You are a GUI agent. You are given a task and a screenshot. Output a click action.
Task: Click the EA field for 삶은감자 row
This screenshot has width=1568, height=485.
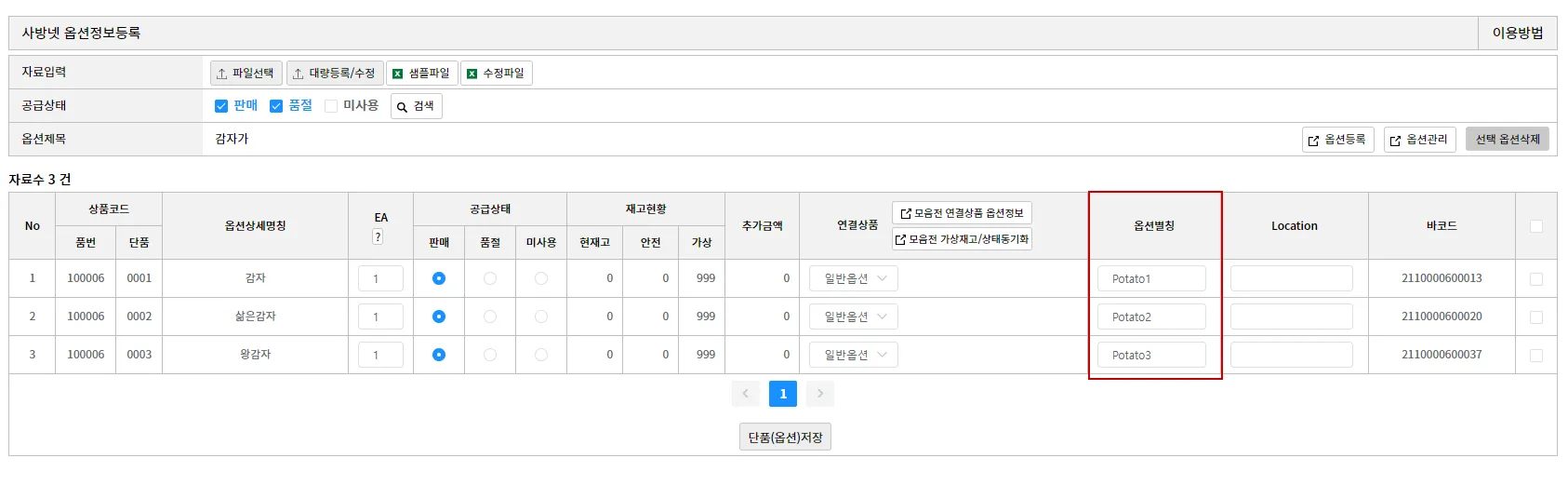380,317
